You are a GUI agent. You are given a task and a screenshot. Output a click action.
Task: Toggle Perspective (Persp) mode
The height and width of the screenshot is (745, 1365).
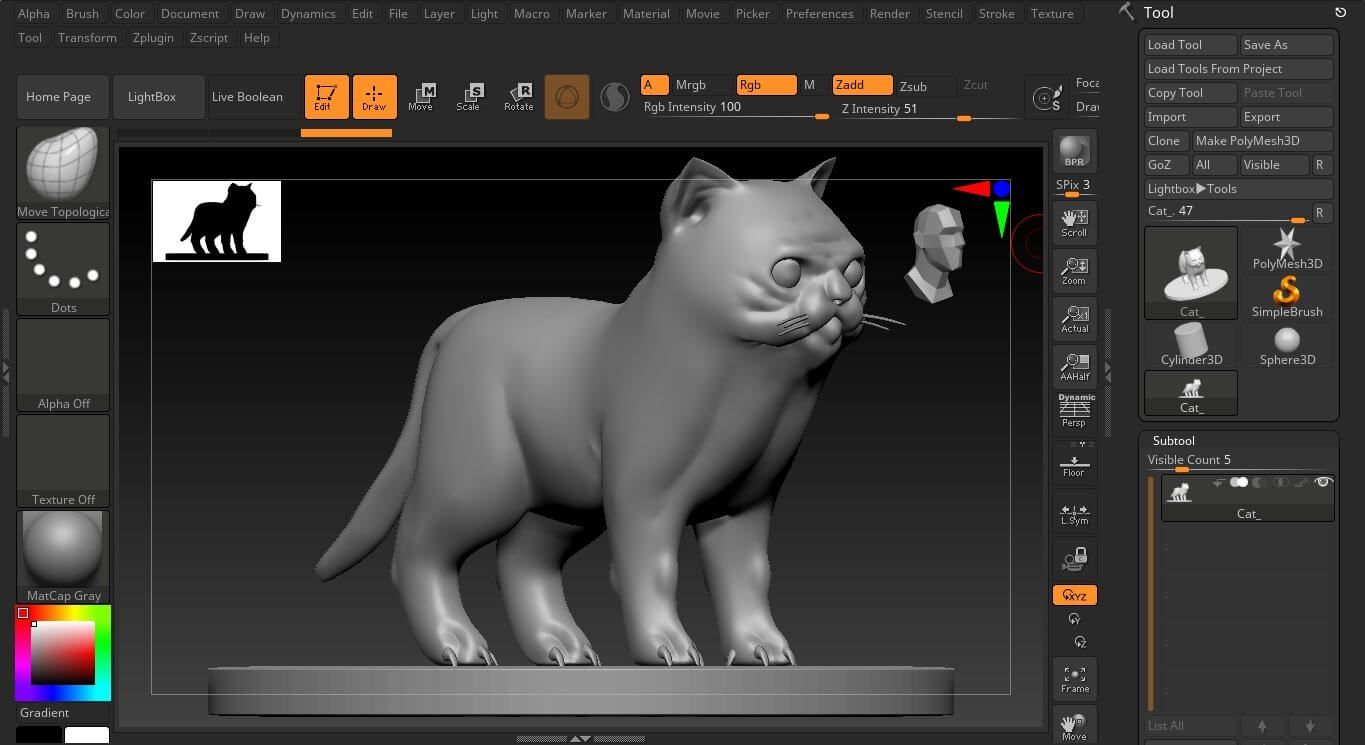pos(1074,411)
